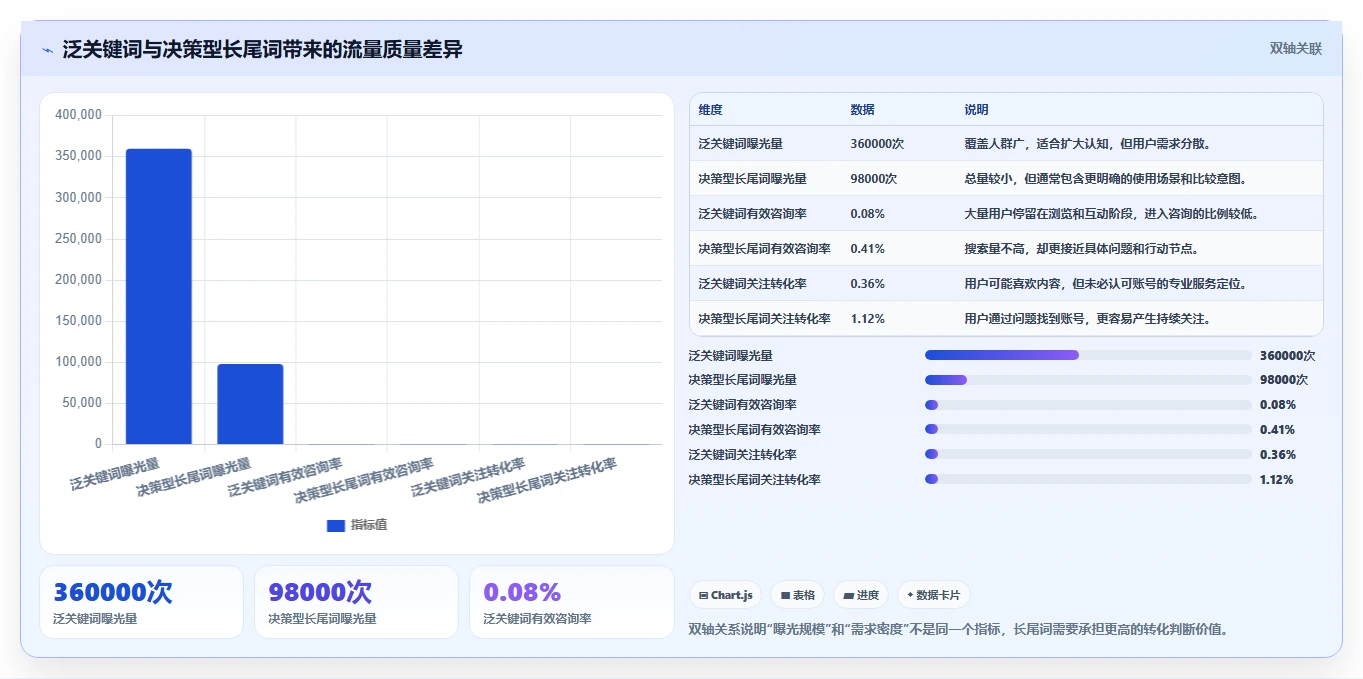The width and height of the screenshot is (1363, 679).
Task: Select table cell 0.41%
Action: pos(867,249)
